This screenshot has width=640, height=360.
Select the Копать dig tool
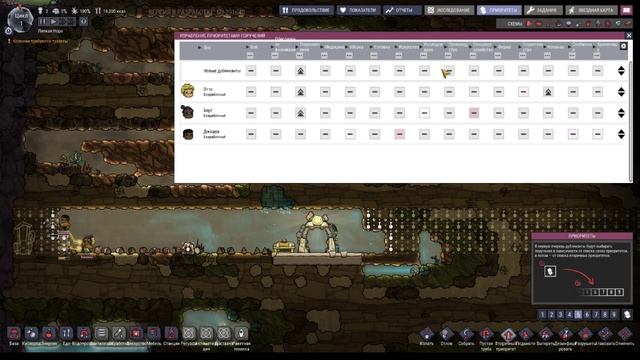point(427,334)
